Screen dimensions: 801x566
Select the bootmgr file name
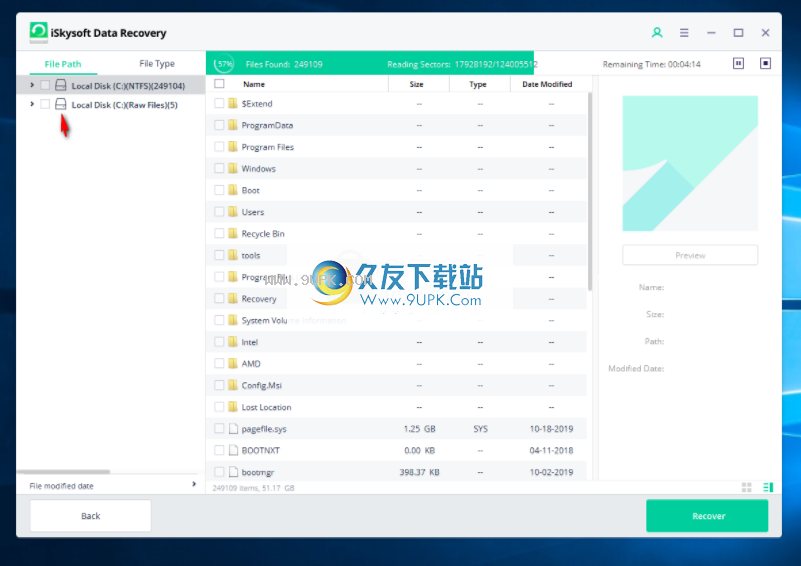pyautogui.click(x=257, y=473)
